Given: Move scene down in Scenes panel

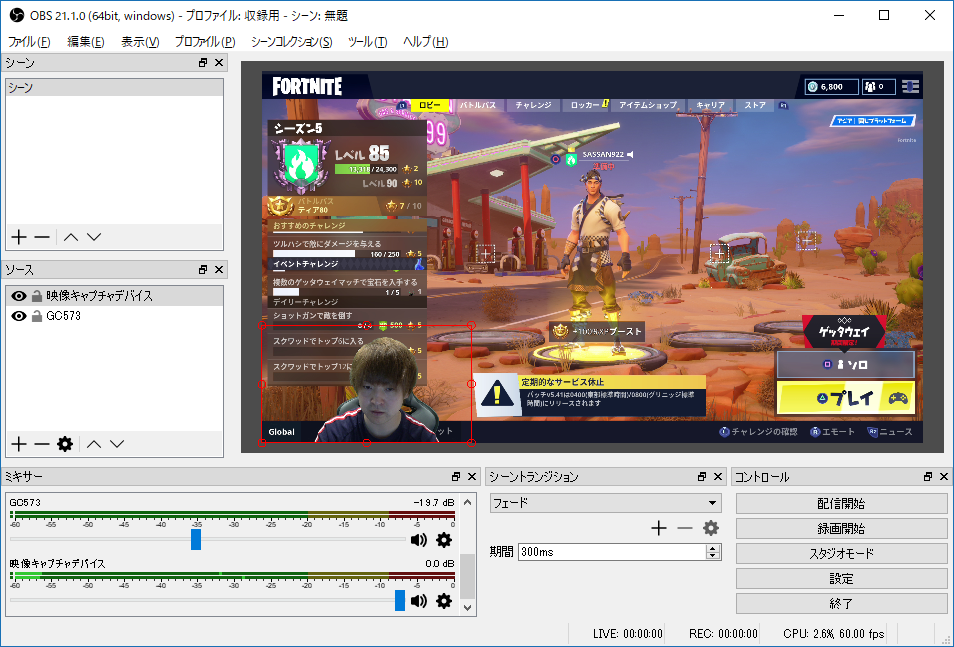Looking at the screenshot, I should [94, 237].
